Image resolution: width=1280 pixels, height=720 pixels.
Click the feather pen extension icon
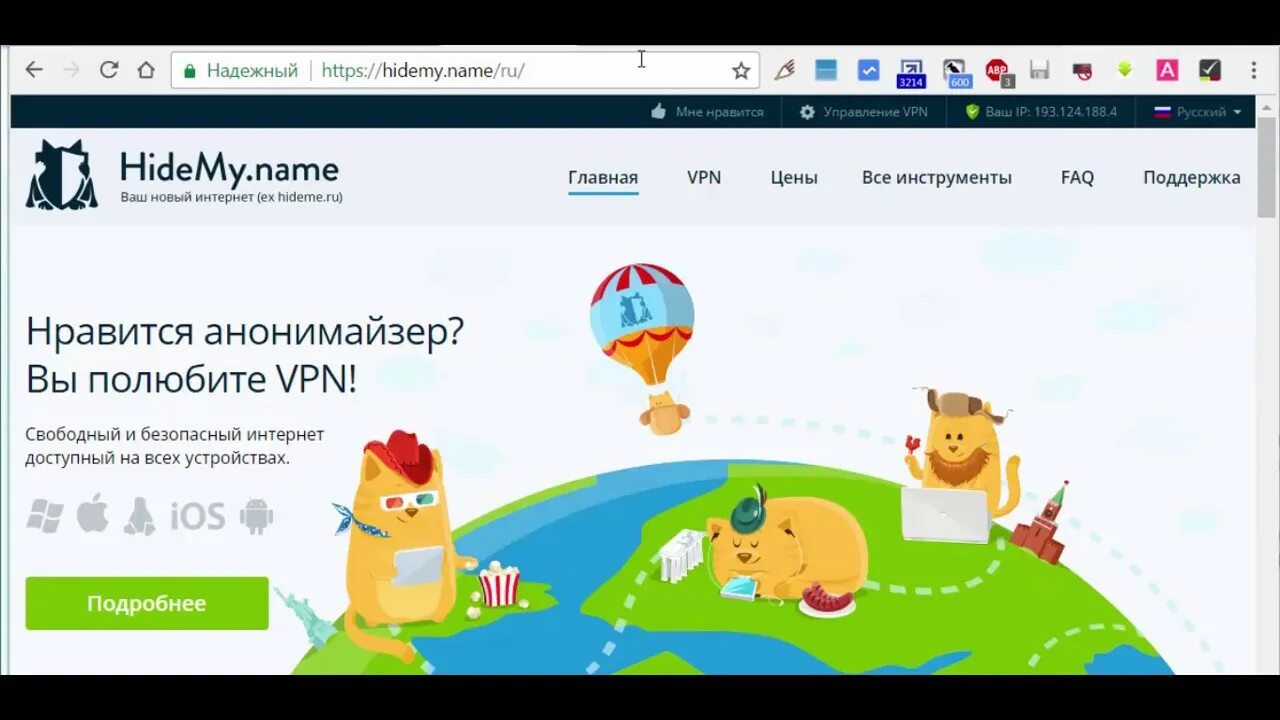point(785,70)
